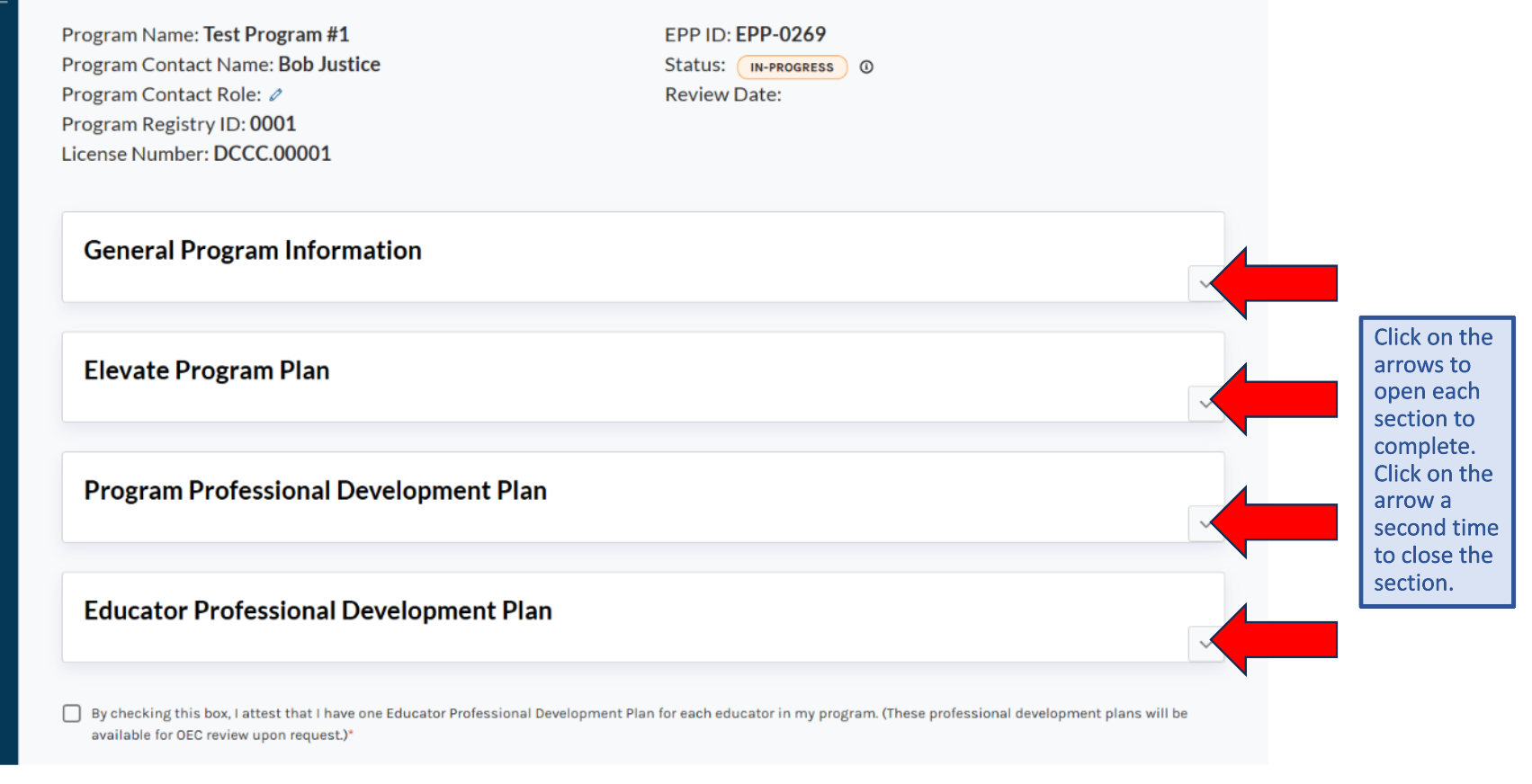Click the red arrow beside Educator Professional Development Plan

pos(1276,640)
